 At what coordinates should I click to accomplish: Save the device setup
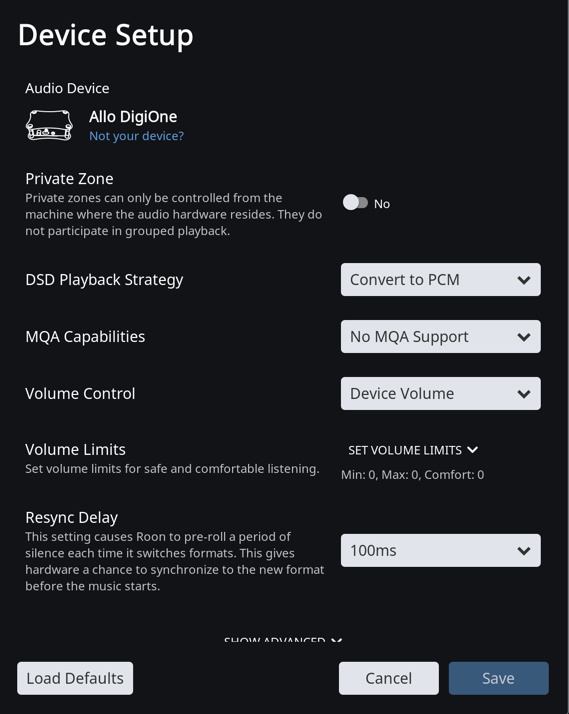pyautogui.click(x=498, y=678)
